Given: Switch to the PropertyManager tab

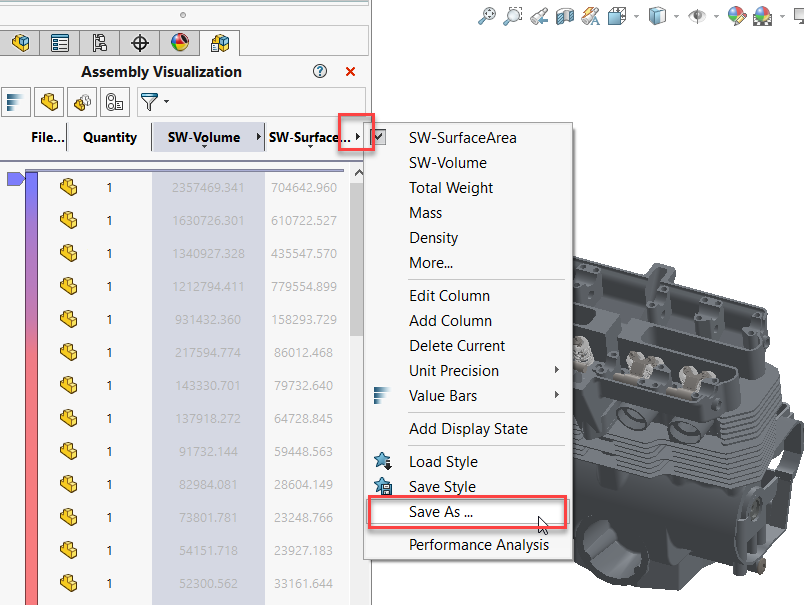Looking at the screenshot, I should click(59, 43).
